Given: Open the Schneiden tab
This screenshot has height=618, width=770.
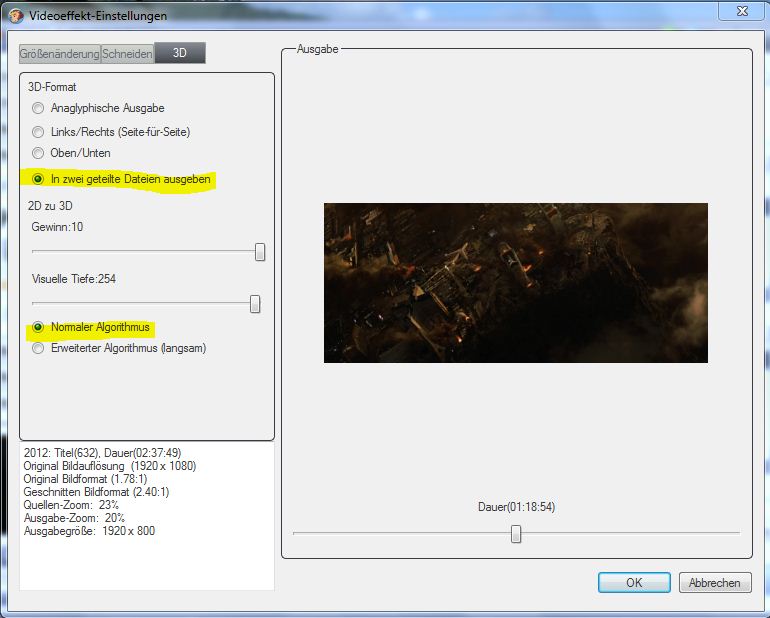Looking at the screenshot, I should 127,54.
